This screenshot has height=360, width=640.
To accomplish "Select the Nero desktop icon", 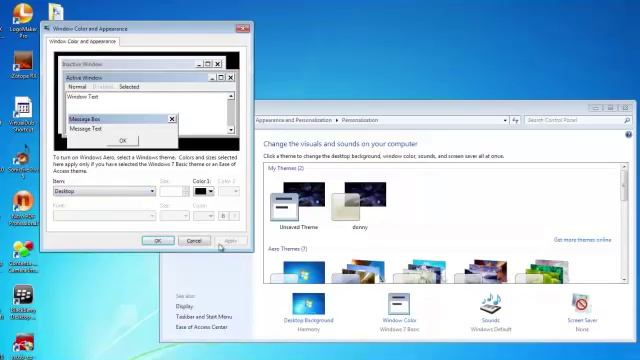I will point(23,208).
